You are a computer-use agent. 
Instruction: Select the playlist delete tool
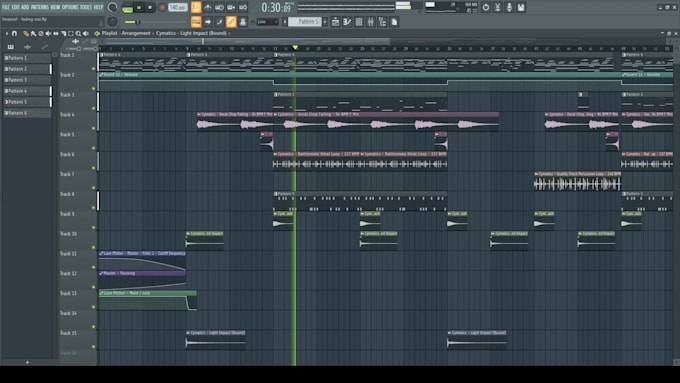click(41, 33)
